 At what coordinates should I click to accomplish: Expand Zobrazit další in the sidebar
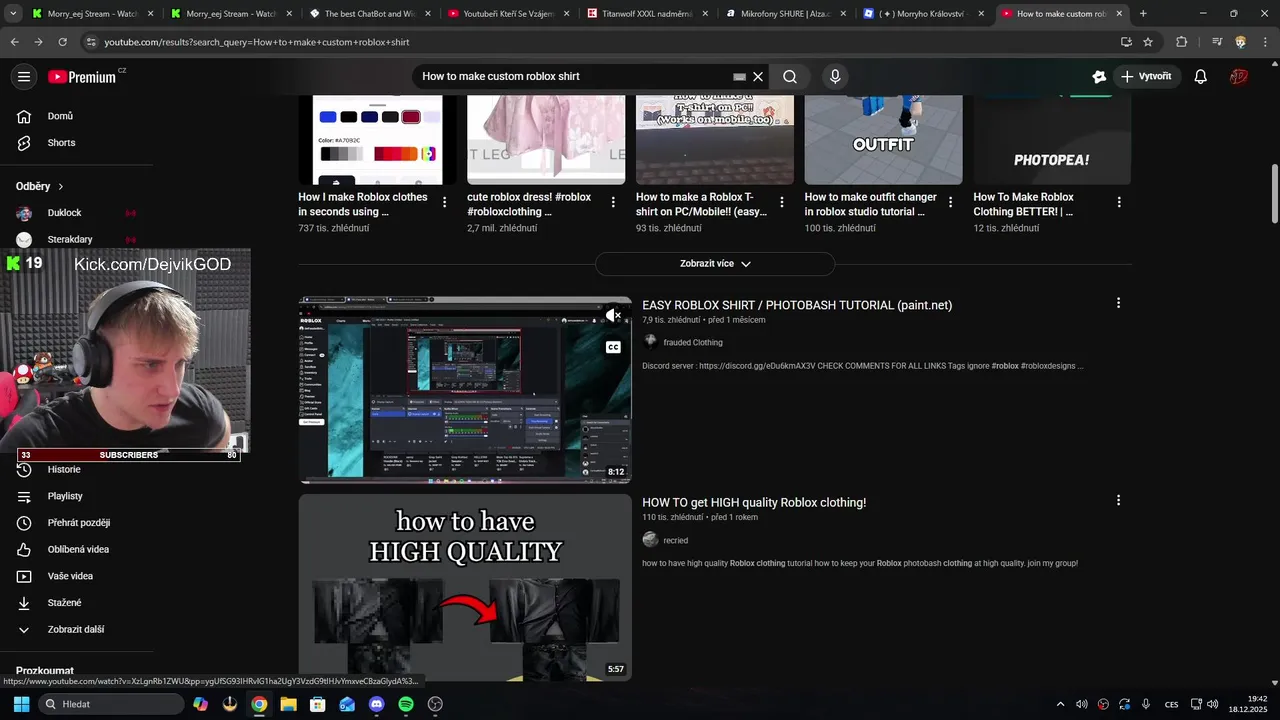[x=76, y=630]
